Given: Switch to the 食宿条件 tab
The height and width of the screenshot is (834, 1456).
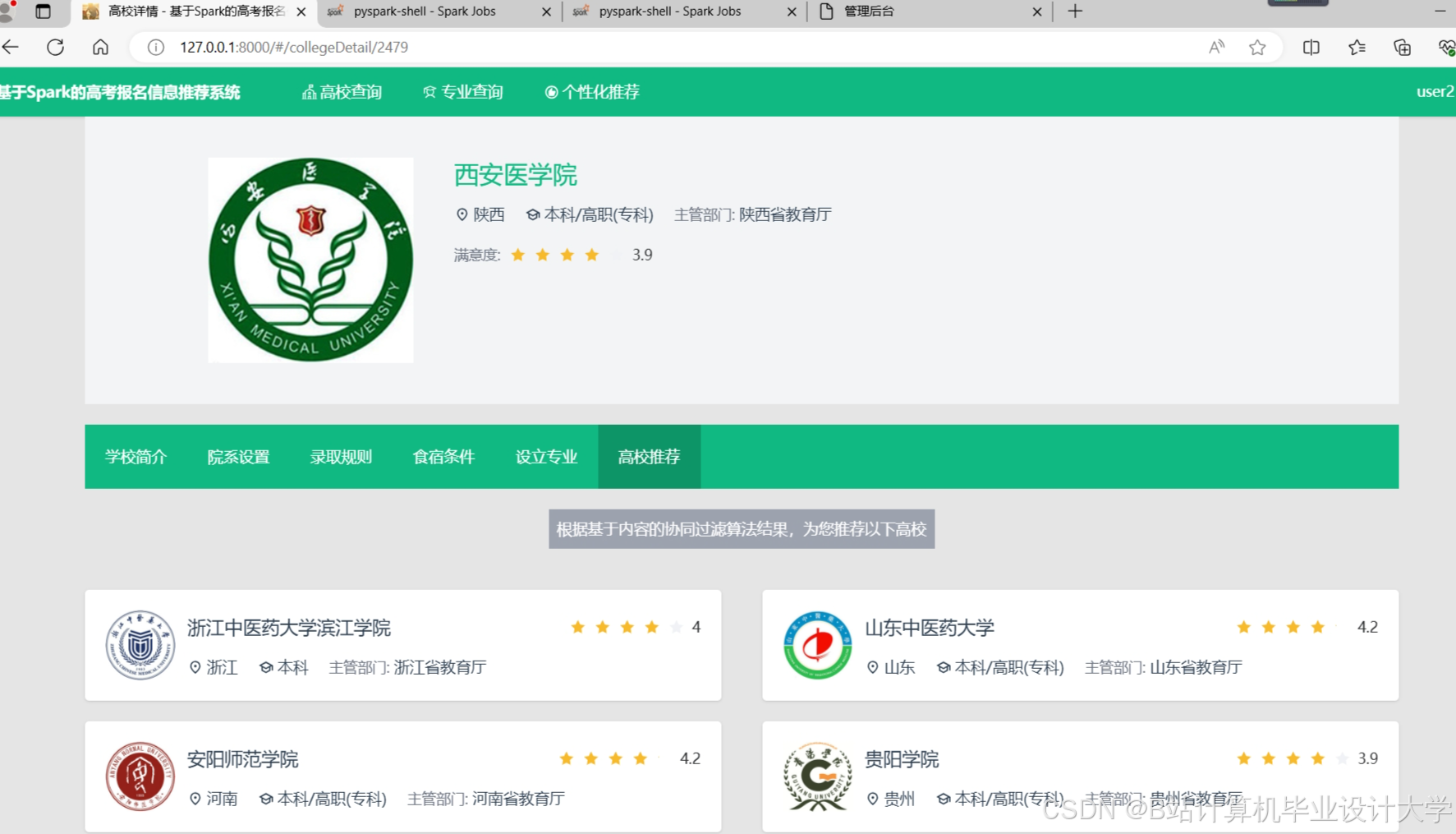Looking at the screenshot, I should 443,457.
